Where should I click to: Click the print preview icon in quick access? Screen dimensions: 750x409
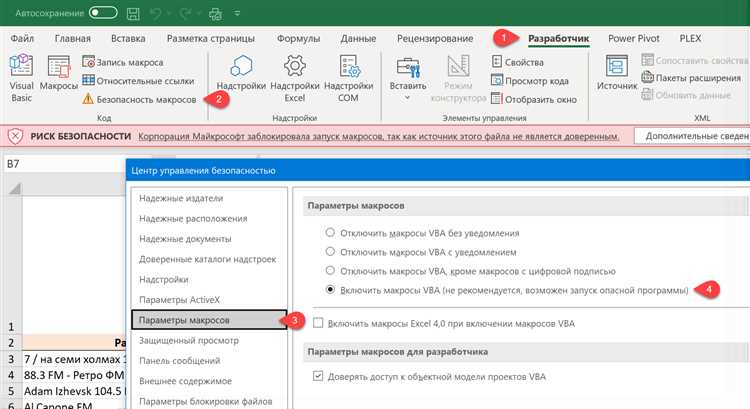[215, 13]
